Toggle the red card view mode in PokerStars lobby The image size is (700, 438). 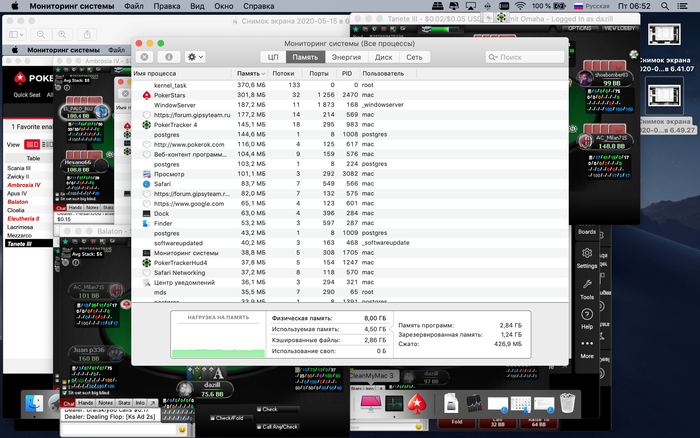click(32, 144)
